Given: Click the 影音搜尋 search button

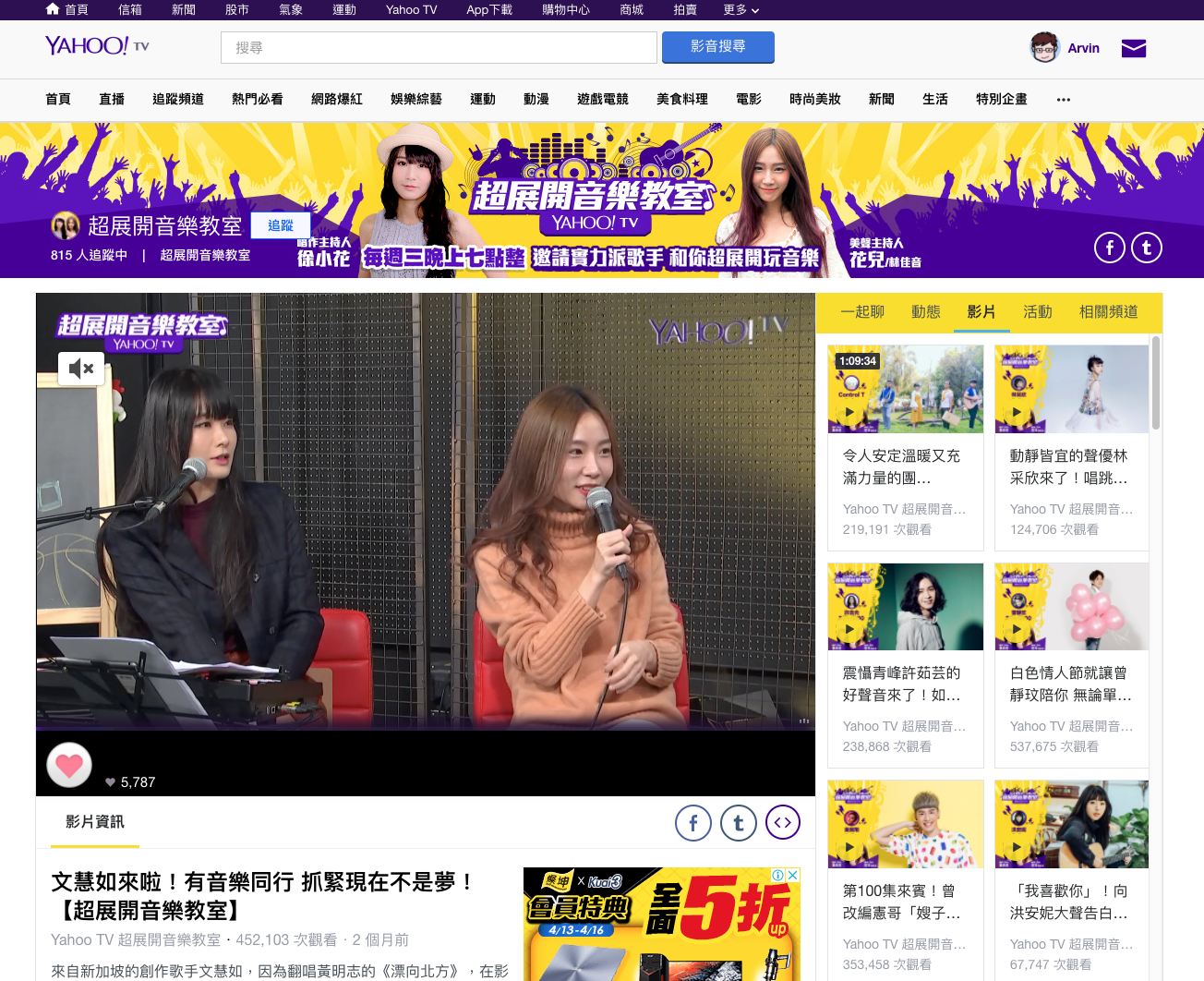Looking at the screenshot, I should pyautogui.click(x=718, y=47).
